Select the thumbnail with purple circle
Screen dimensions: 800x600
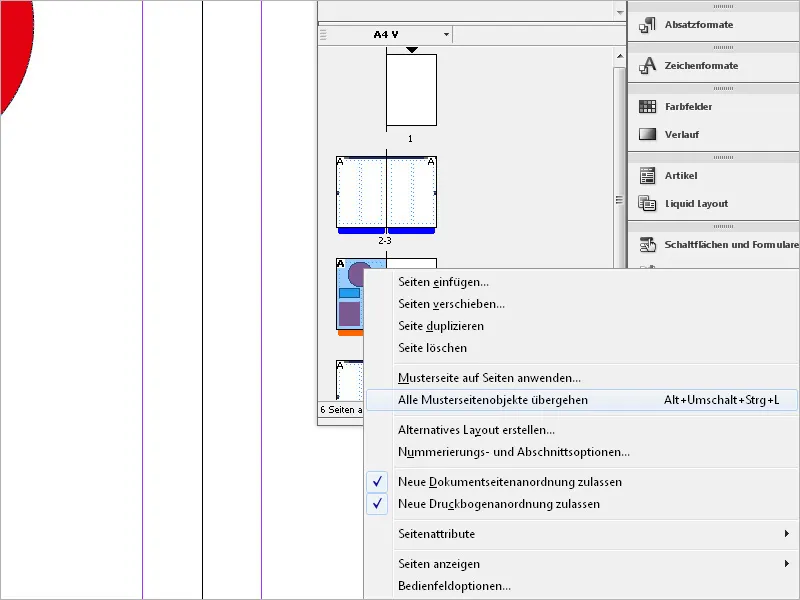point(349,294)
